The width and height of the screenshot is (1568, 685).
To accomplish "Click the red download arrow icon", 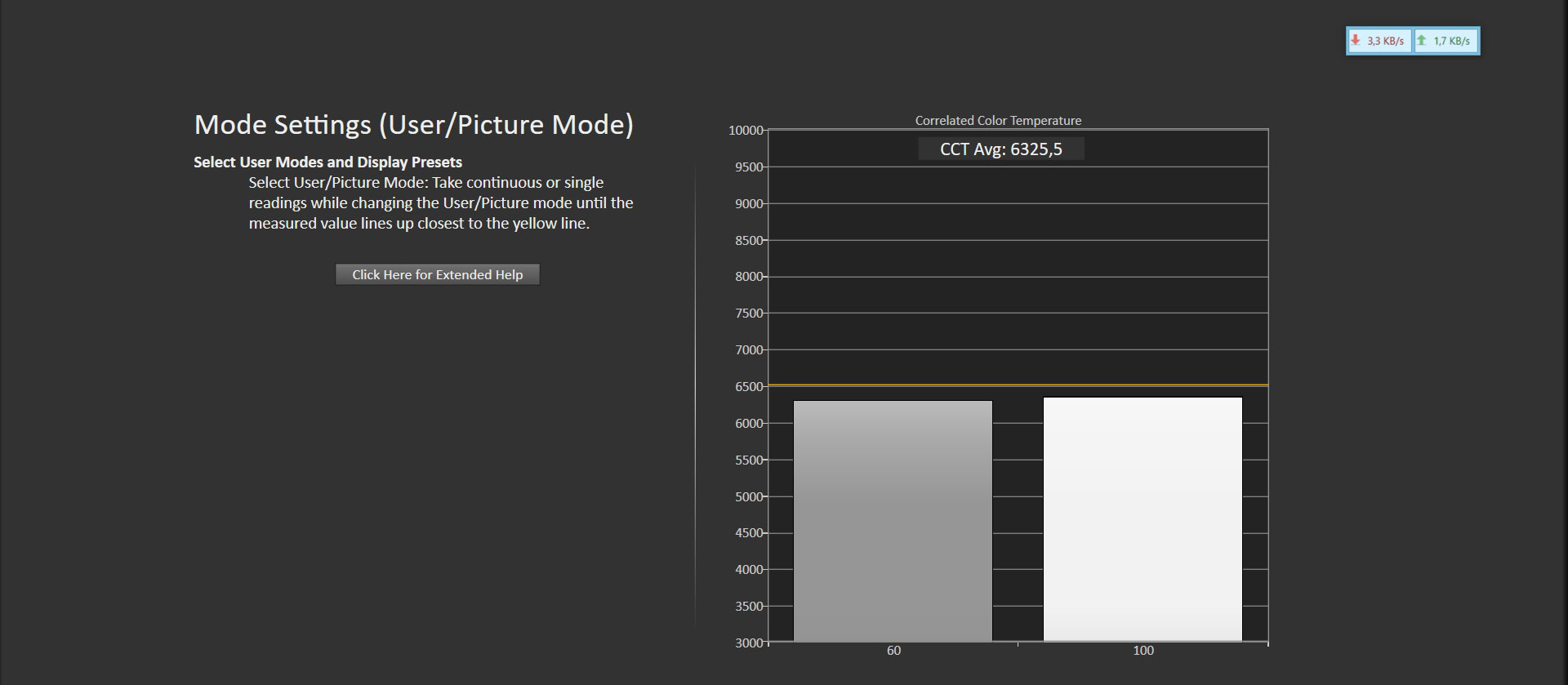I will (x=1356, y=40).
